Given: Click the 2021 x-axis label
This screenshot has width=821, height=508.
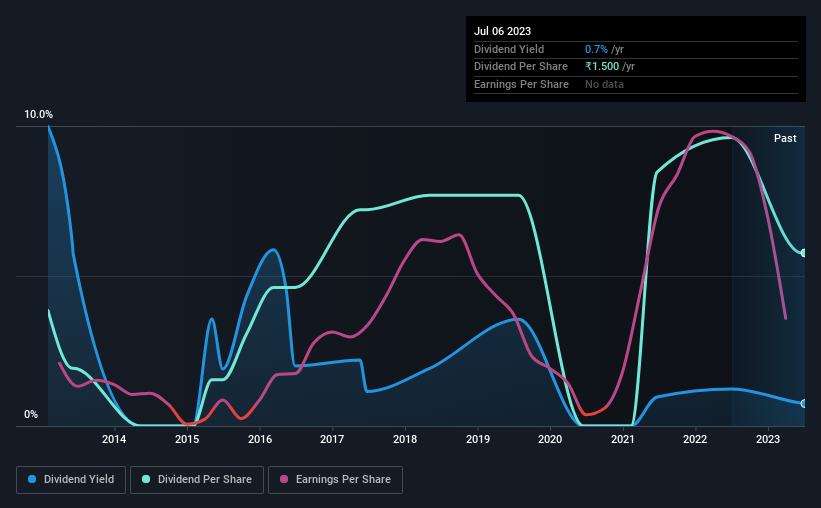Looking at the screenshot, I should point(623,439).
